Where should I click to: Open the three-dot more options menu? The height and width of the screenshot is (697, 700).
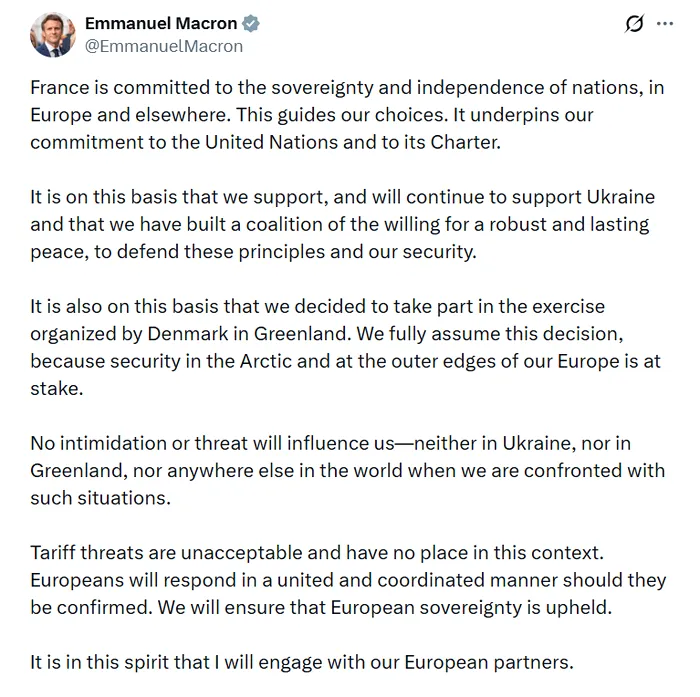click(x=665, y=23)
